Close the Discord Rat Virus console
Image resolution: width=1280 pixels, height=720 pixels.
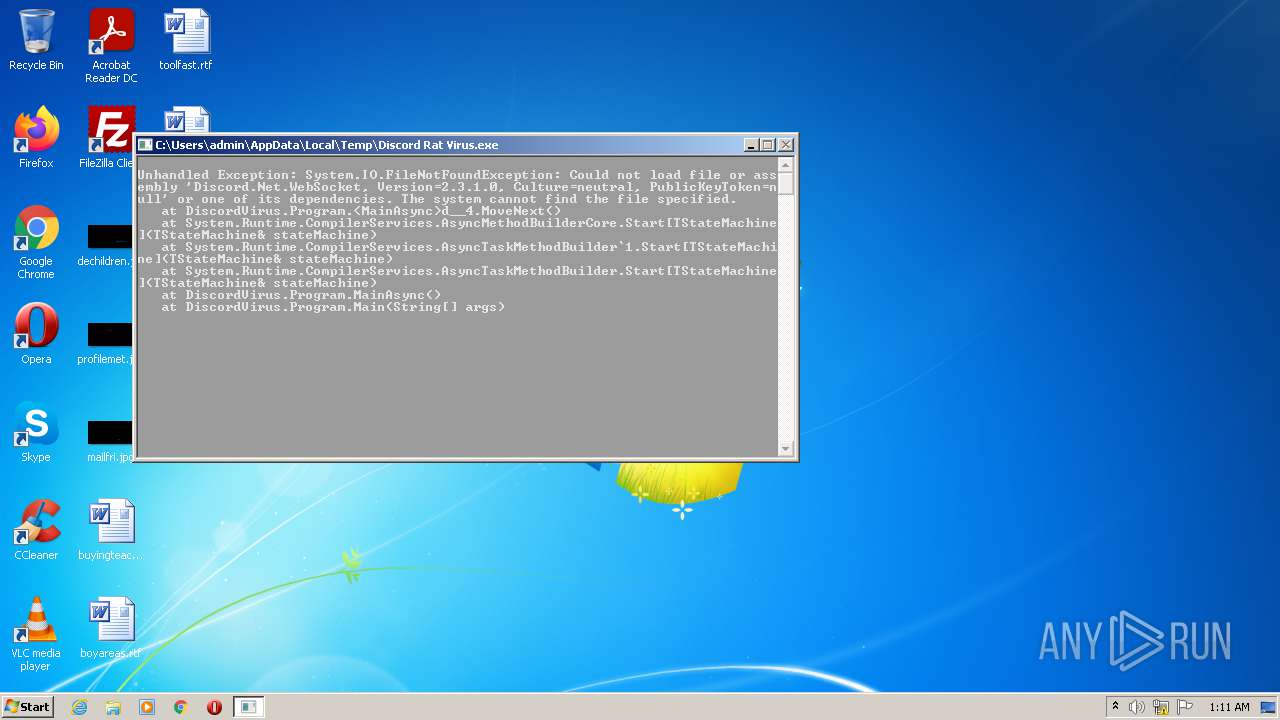(x=785, y=145)
